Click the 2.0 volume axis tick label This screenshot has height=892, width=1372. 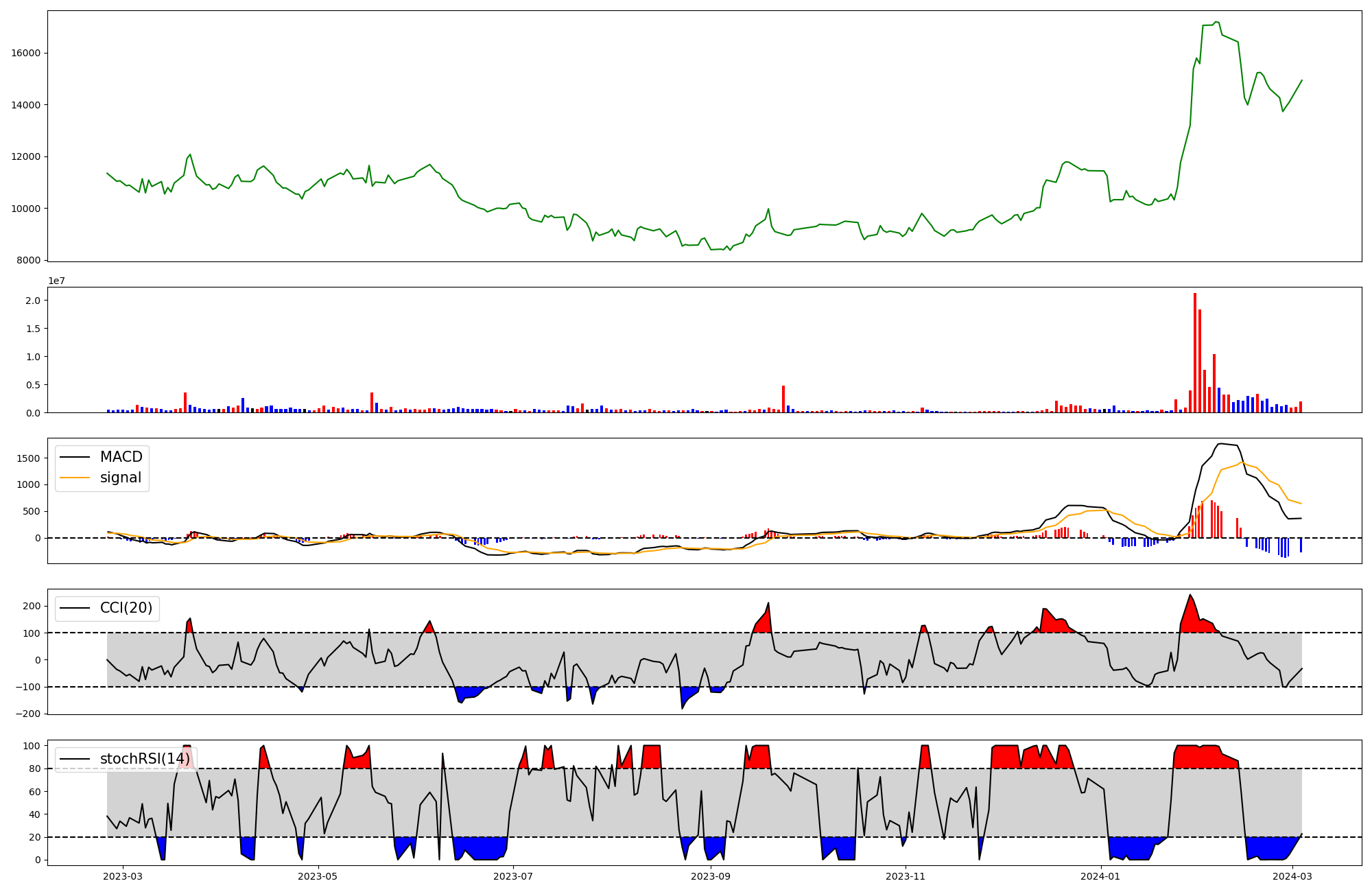(x=34, y=301)
